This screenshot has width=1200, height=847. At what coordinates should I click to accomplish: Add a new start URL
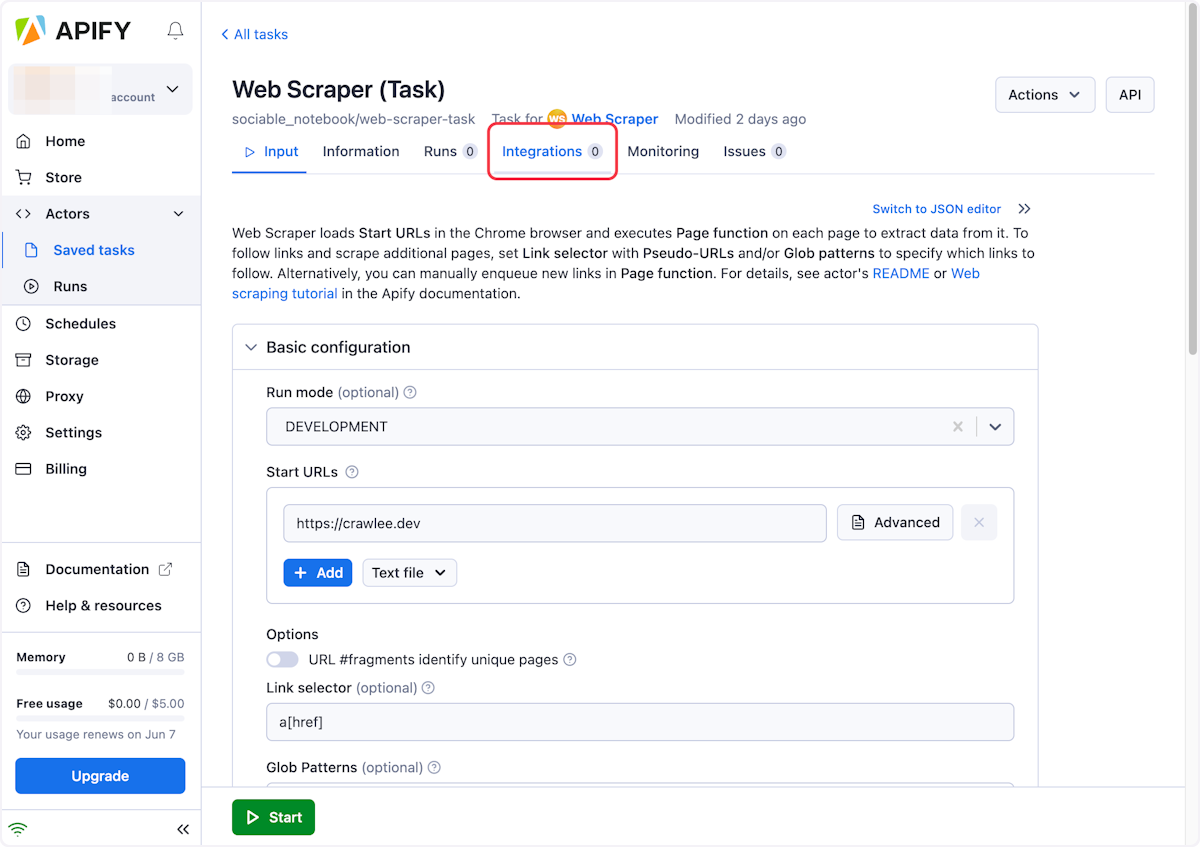[318, 573]
